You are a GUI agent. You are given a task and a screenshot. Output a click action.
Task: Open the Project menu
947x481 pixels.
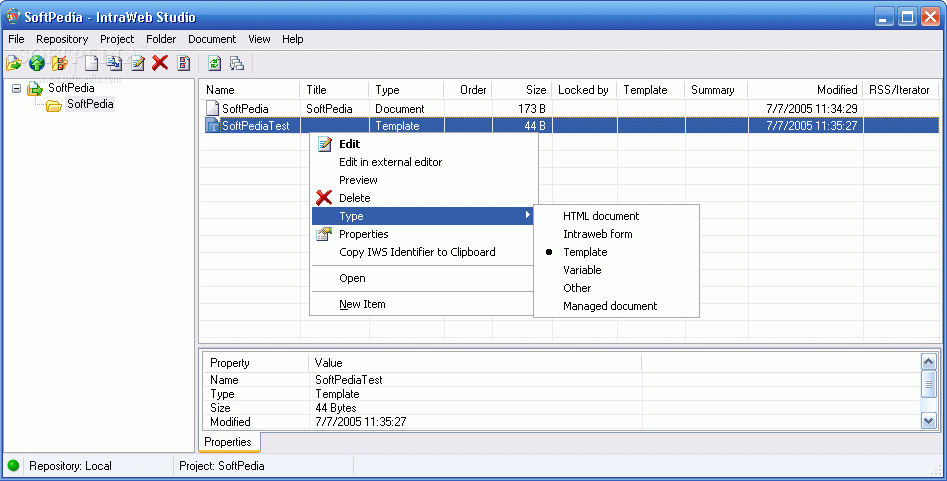[117, 39]
